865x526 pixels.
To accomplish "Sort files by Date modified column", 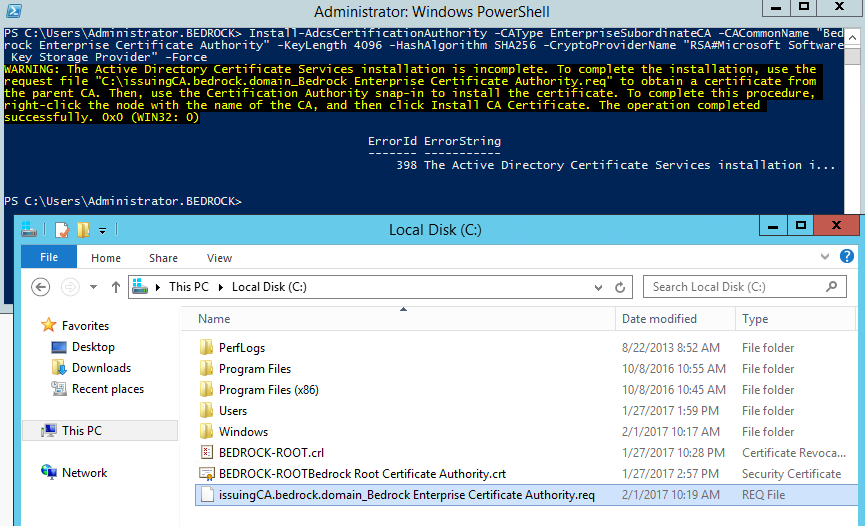I will point(659,319).
